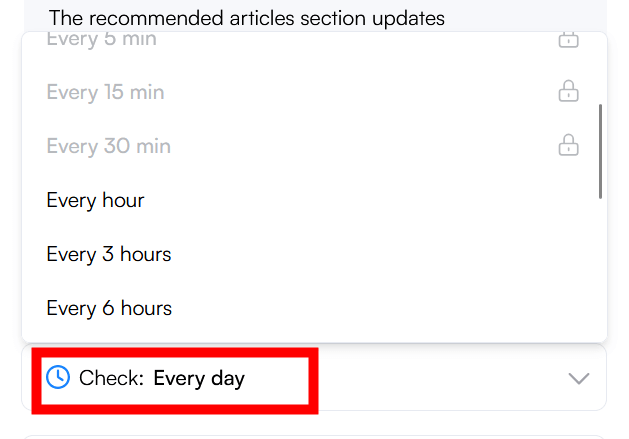Click the lock icon beside Every 30 min
Viewport: 629px width, 439px height.
coord(568,147)
